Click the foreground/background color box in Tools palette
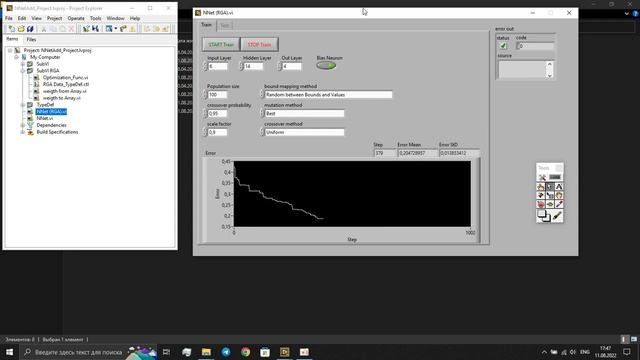The width and height of the screenshot is (640, 360). 543,216
